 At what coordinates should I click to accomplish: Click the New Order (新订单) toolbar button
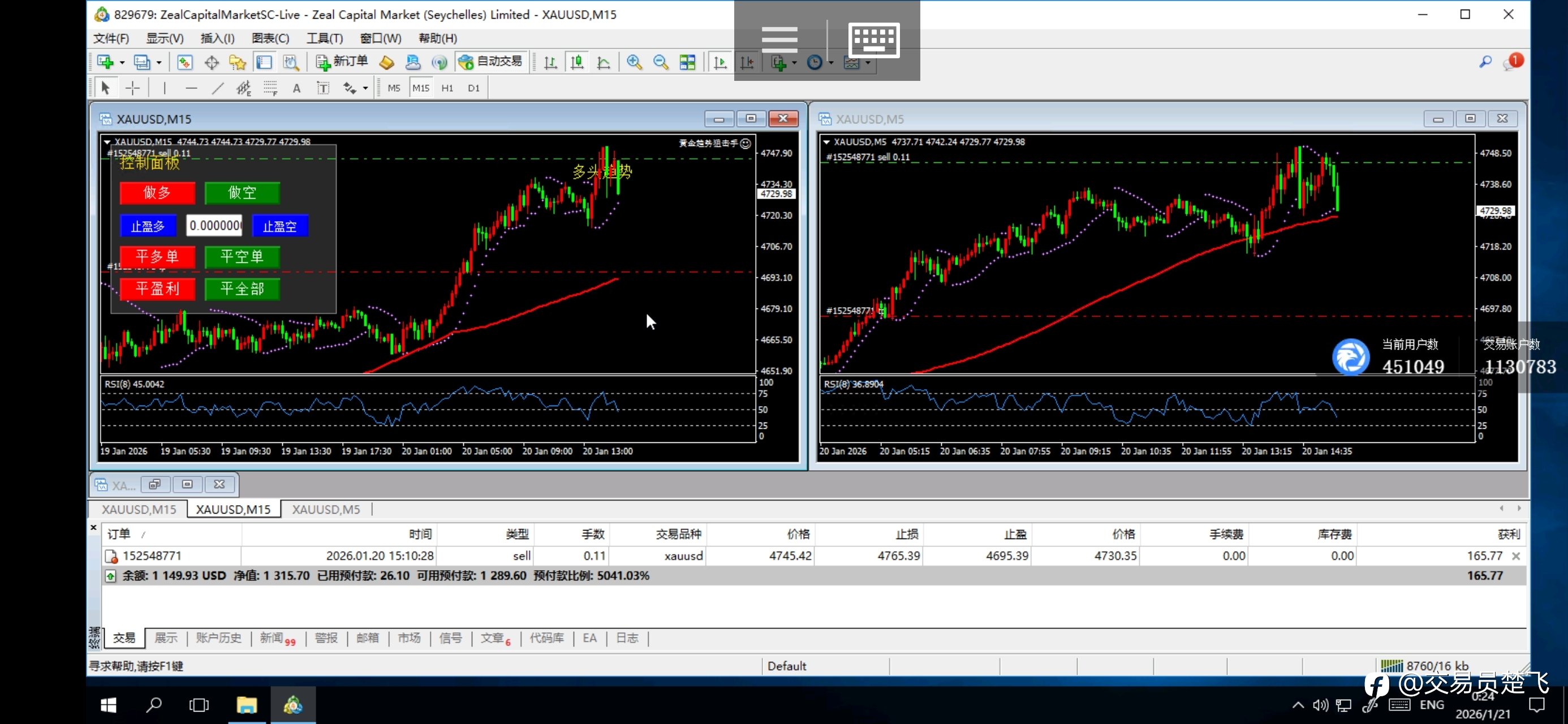pos(343,62)
